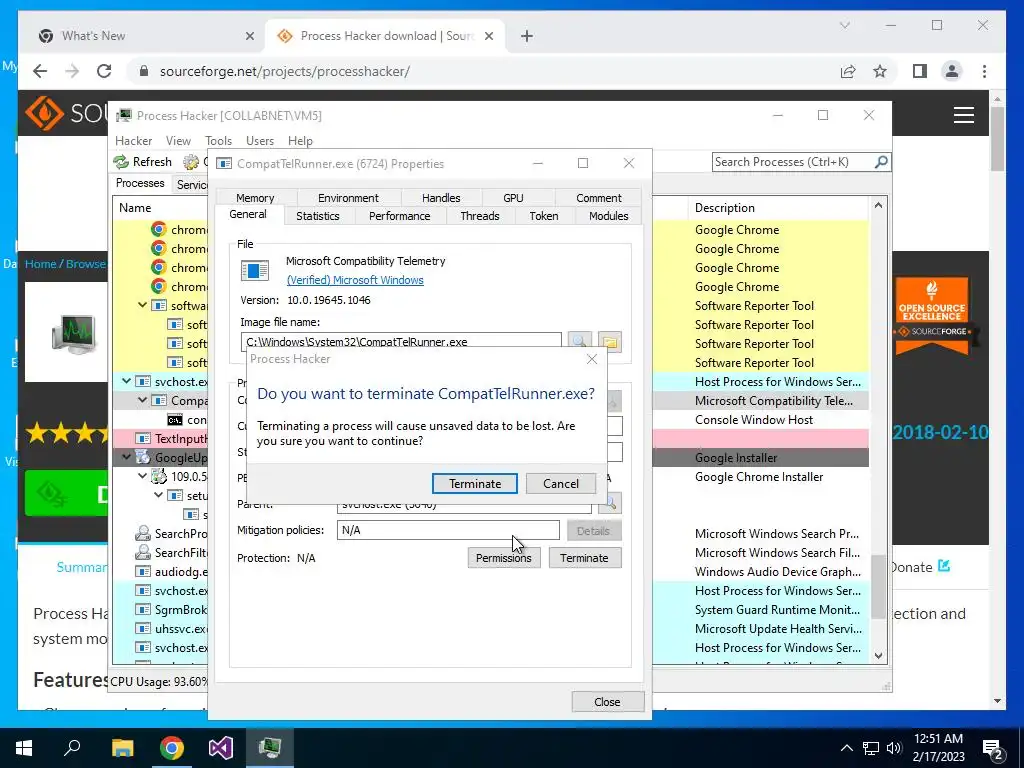
Task: Click the Mitigation policies field
Action: (x=448, y=530)
